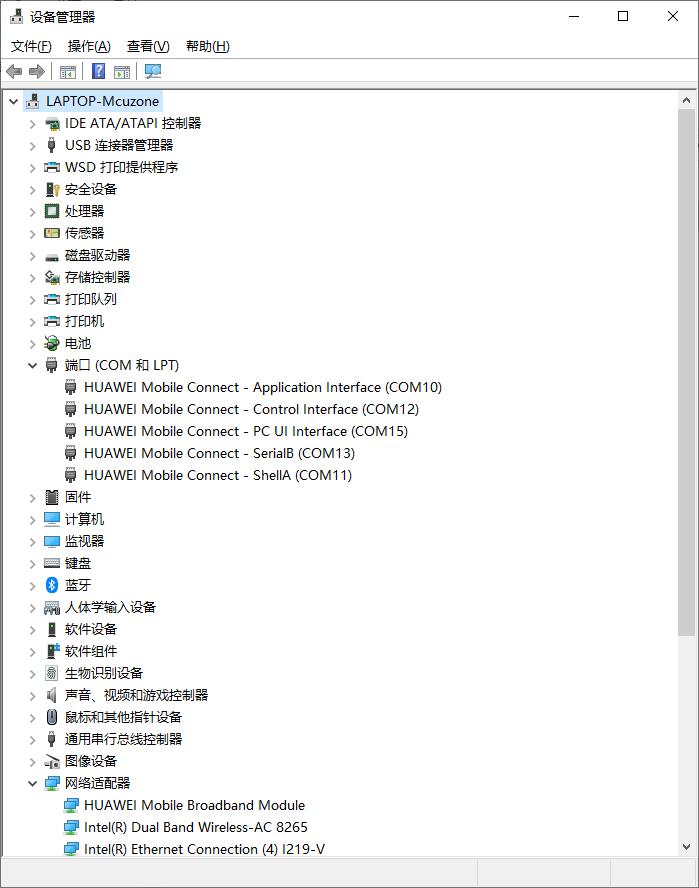Image resolution: width=699 pixels, height=888 pixels.
Task: Open the 帮助(H) menu
Action: click(207, 46)
